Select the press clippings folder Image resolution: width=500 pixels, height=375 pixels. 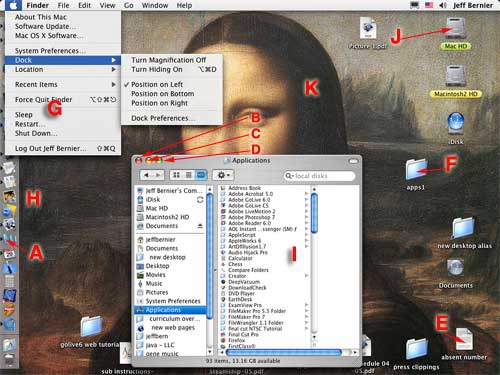click(x=416, y=349)
